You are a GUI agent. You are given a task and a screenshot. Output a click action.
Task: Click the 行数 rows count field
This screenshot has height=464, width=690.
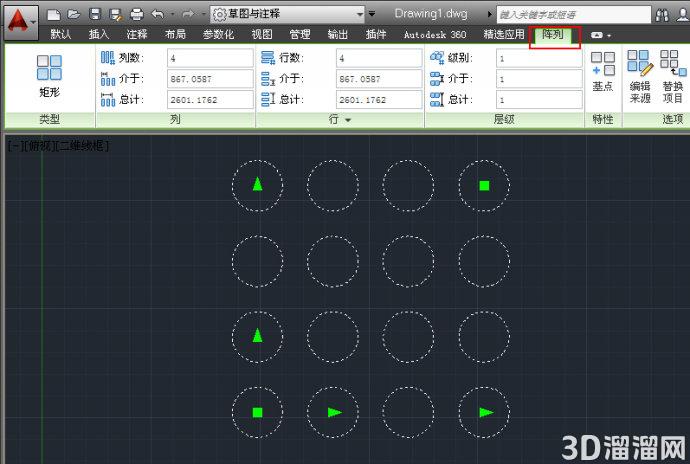click(x=379, y=58)
